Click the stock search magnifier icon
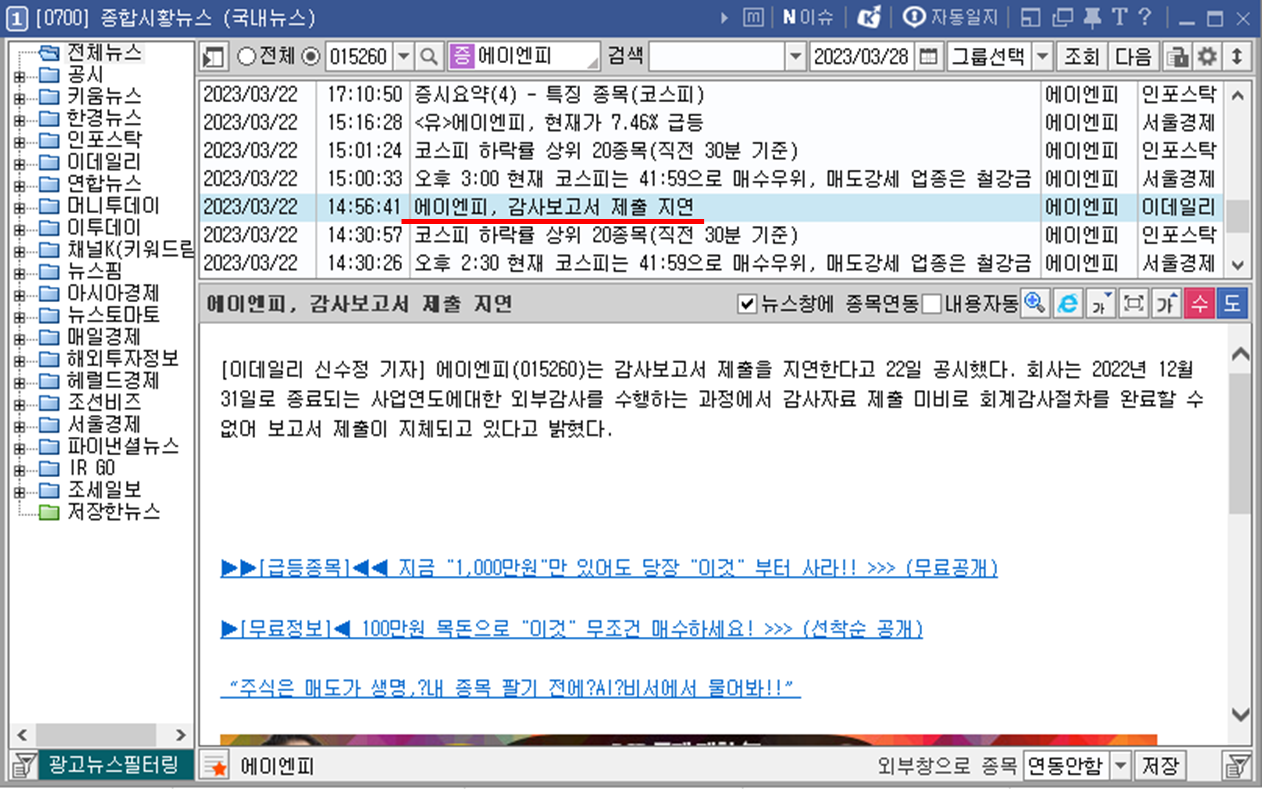The image size is (1262, 789). [429, 56]
